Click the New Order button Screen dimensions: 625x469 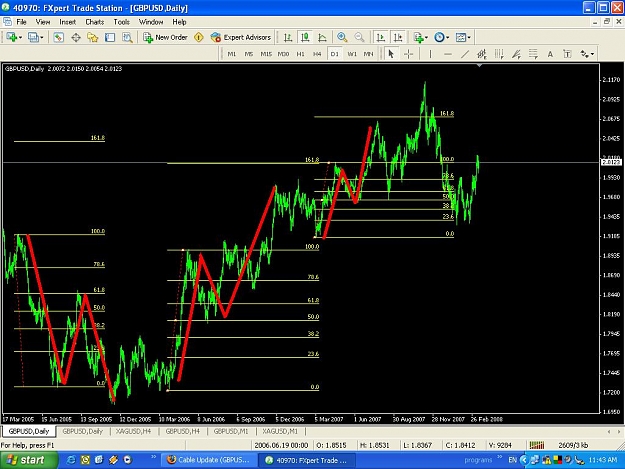(165, 37)
